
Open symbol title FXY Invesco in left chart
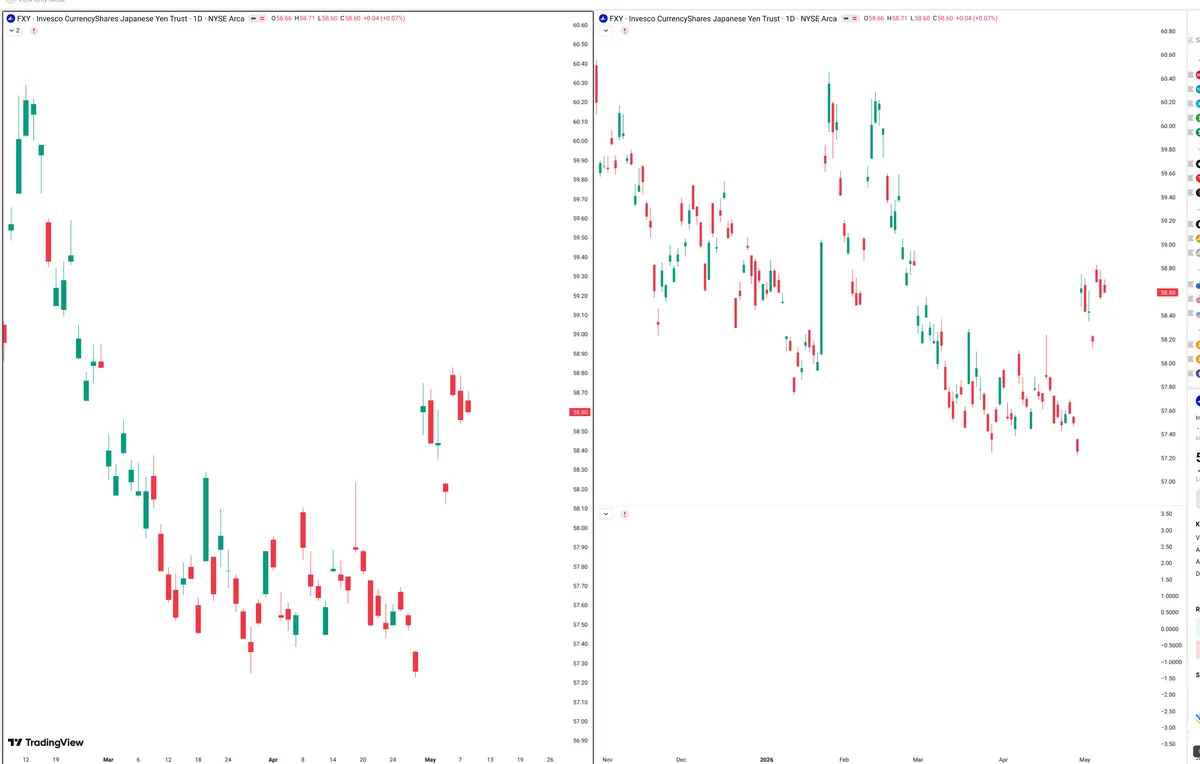131,19
